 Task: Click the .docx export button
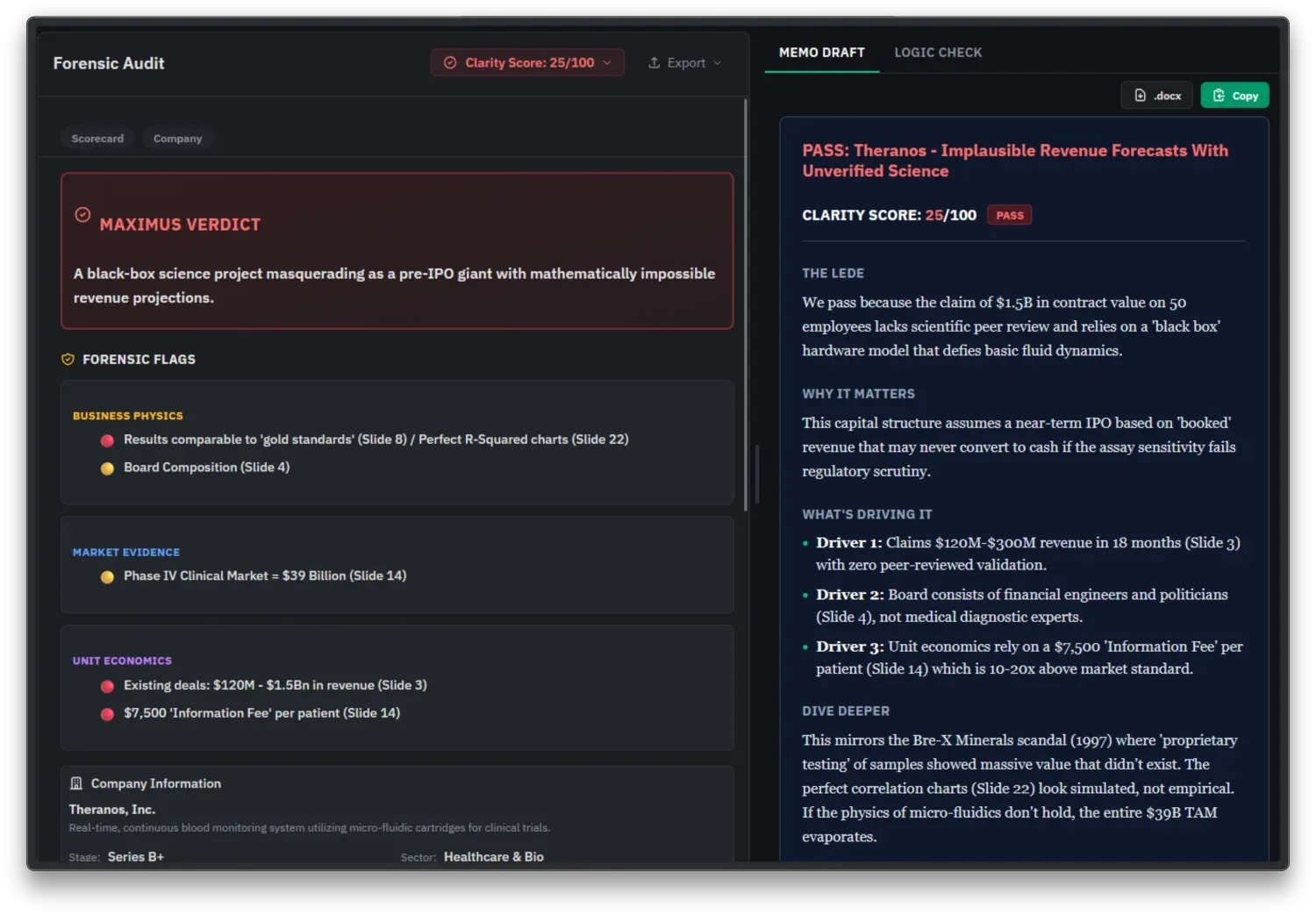pos(1156,95)
